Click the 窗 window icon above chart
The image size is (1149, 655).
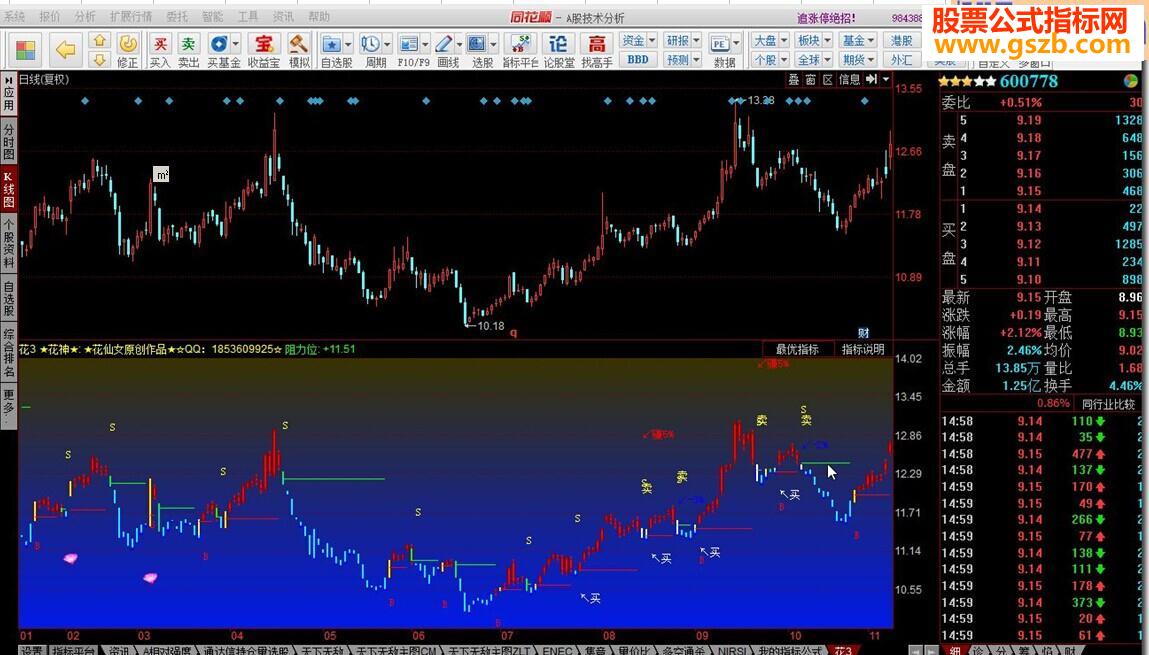811,79
